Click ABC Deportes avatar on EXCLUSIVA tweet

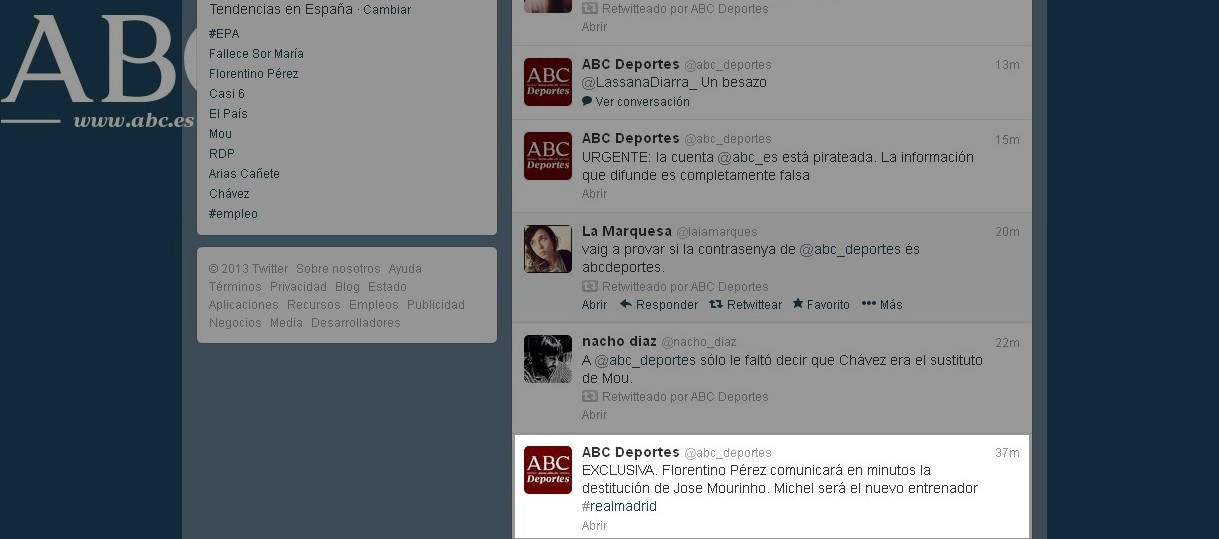(x=548, y=470)
